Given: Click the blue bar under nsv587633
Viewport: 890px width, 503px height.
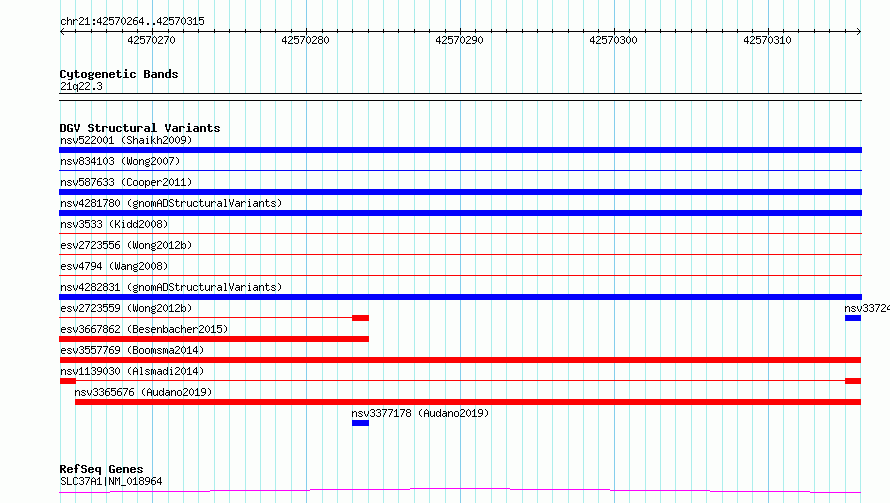Looking at the screenshot, I should (460, 192).
